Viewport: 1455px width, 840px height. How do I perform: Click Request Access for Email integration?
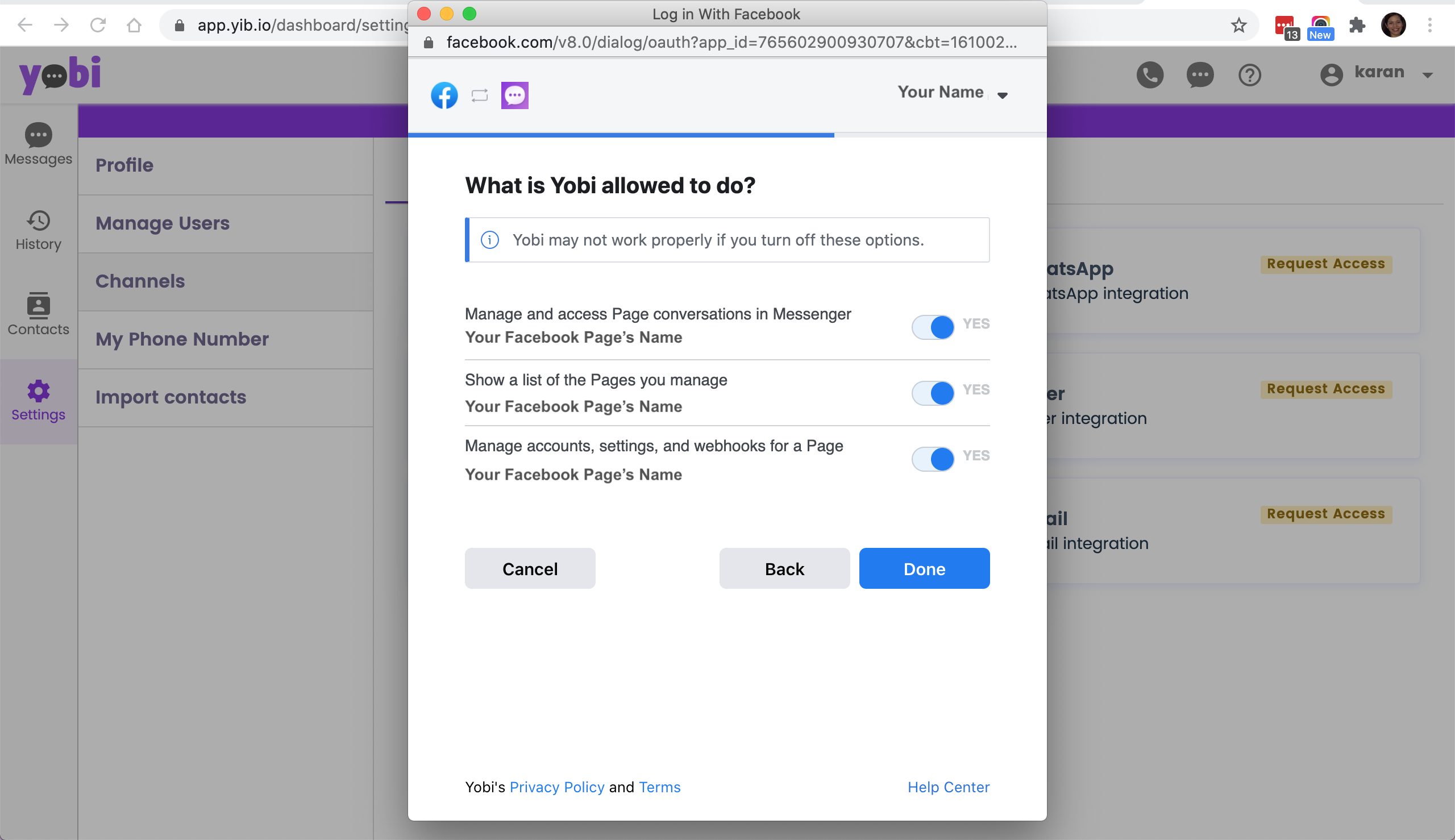(1326, 514)
